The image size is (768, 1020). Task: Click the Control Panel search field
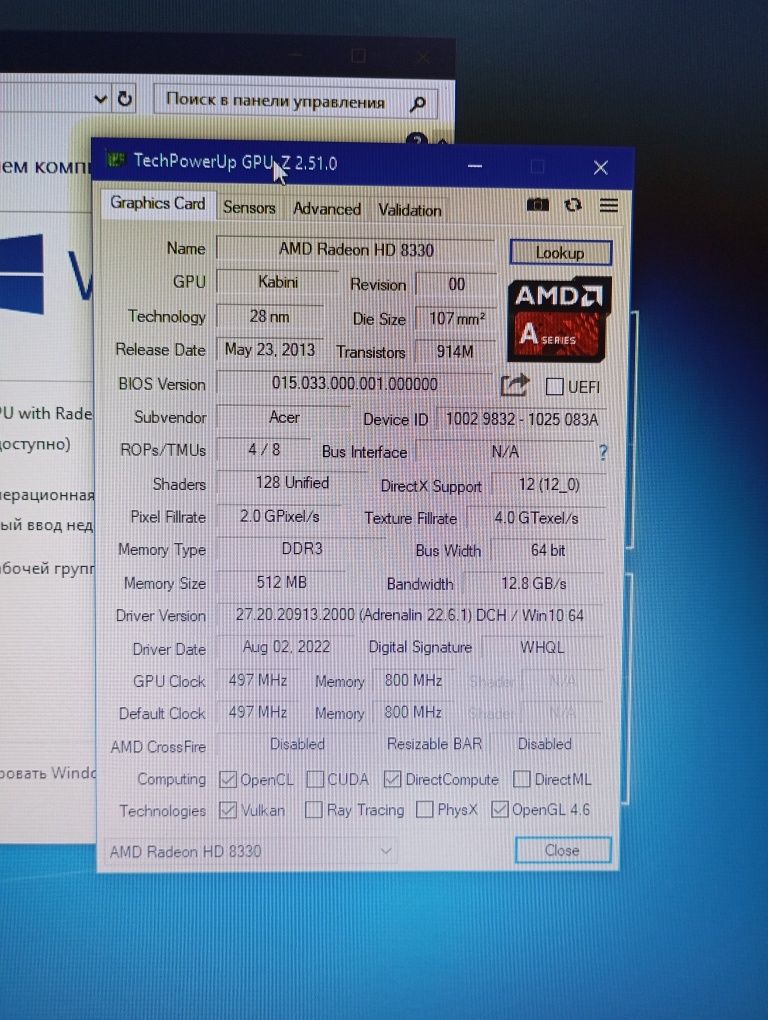(x=295, y=101)
